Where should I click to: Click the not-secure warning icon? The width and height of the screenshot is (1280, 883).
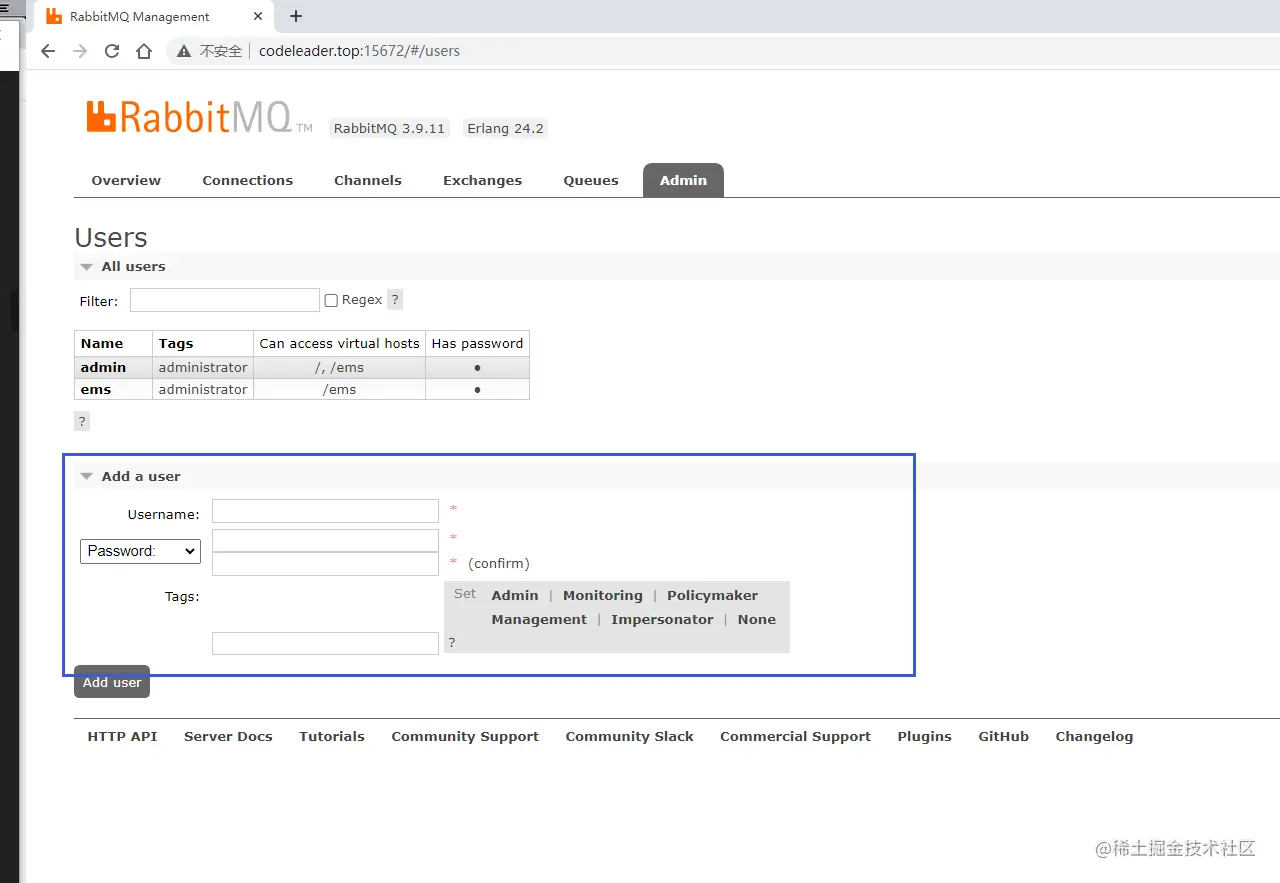(x=183, y=51)
